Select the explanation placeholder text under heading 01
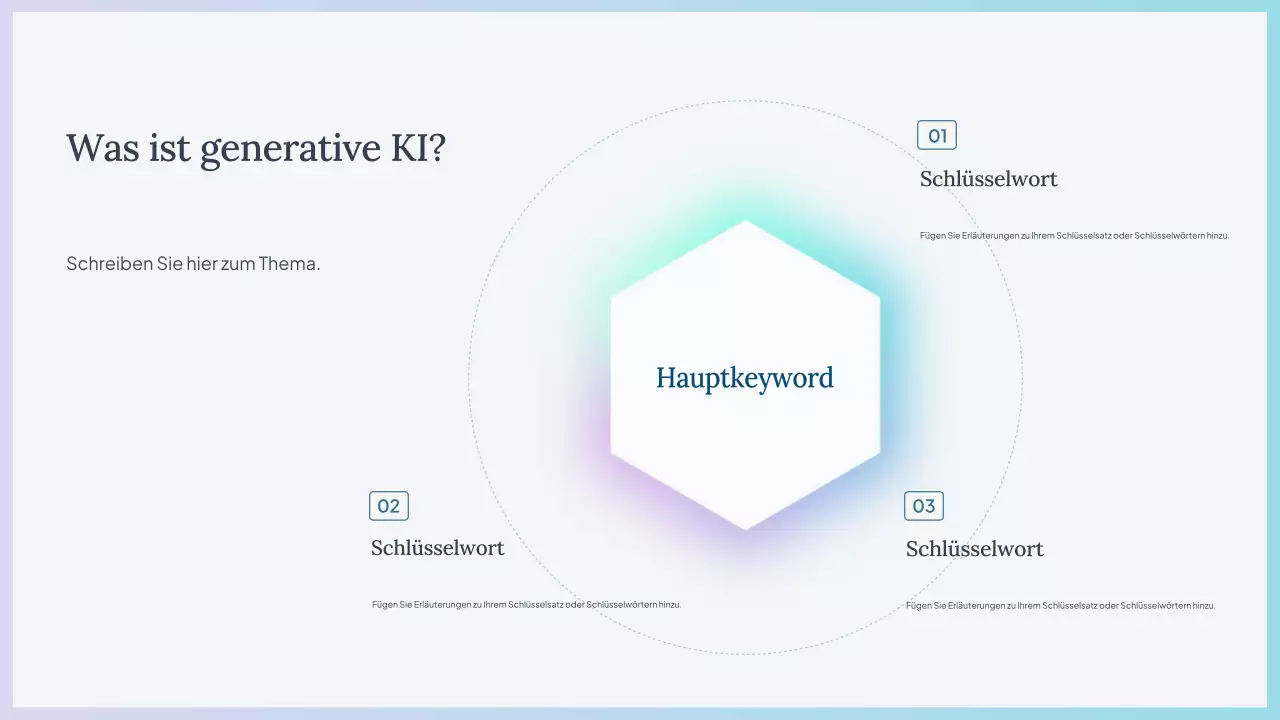Image resolution: width=1280 pixels, height=720 pixels. pos(1075,235)
